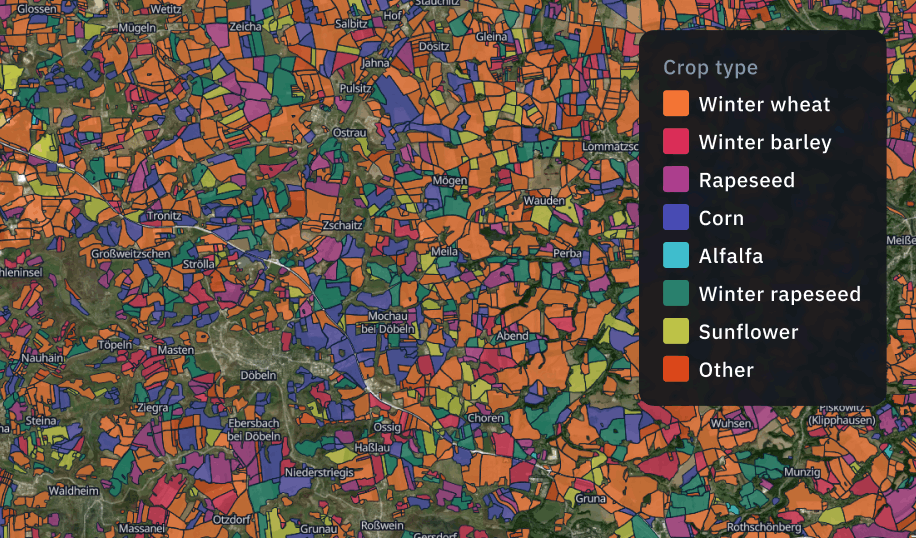
Task: Select the Alfalfa cyan legend swatch
Action: coord(676,256)
